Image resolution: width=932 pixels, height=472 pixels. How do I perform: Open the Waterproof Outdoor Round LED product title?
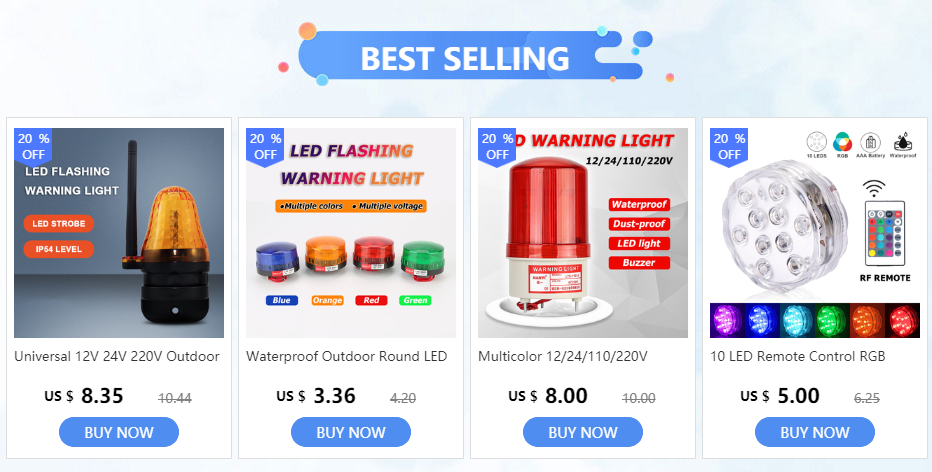347,357
